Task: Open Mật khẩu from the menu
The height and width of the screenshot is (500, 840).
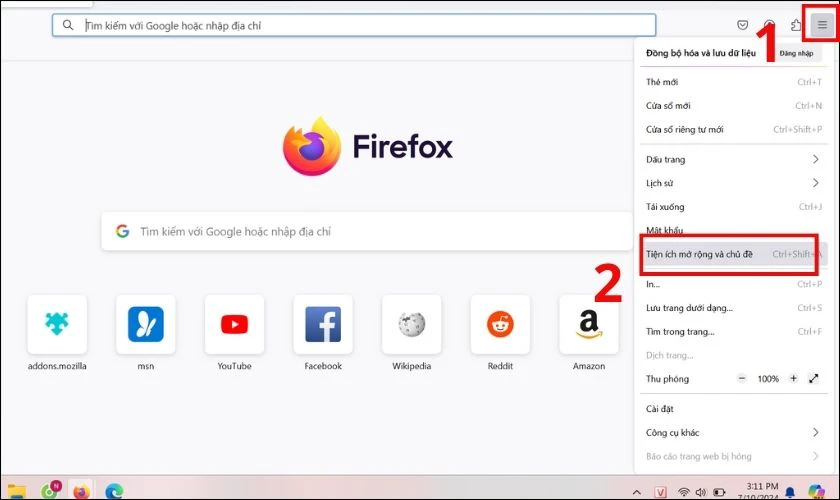Action: pyautogui.click(x=733, y=230)
